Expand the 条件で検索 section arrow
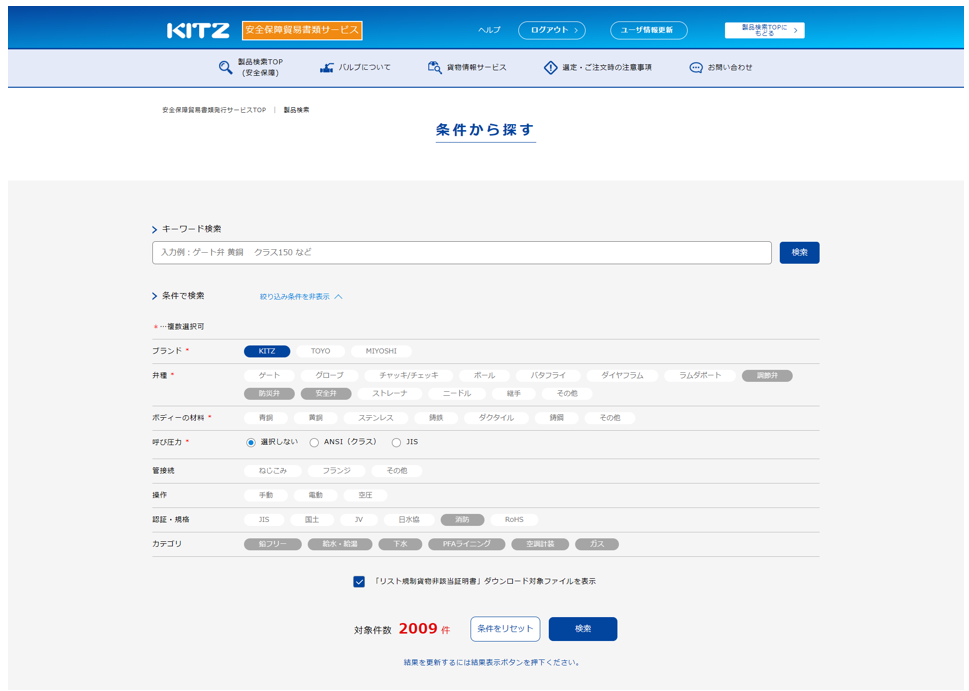 155,297
